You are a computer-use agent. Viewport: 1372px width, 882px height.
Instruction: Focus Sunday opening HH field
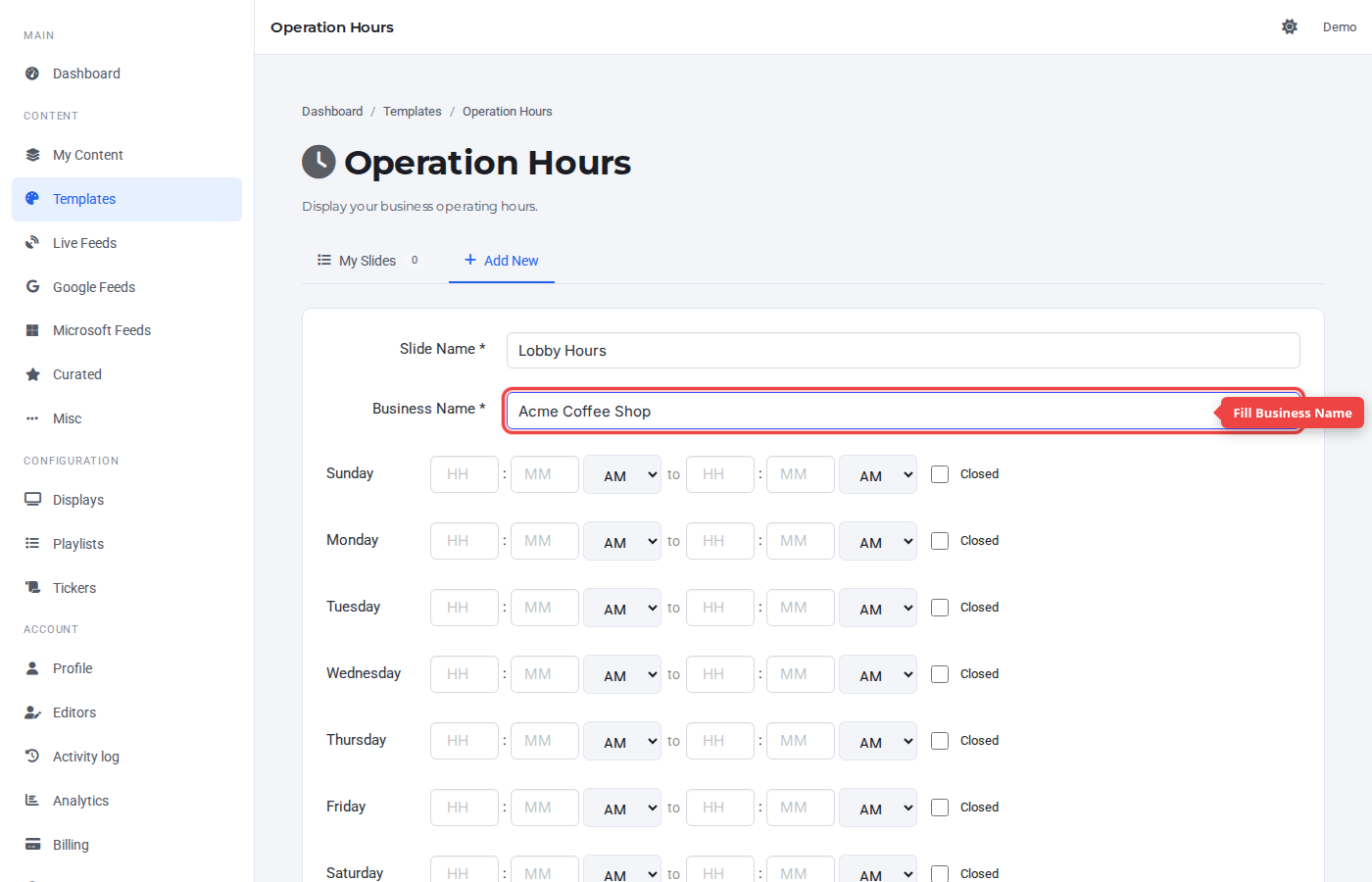[465, 474]
